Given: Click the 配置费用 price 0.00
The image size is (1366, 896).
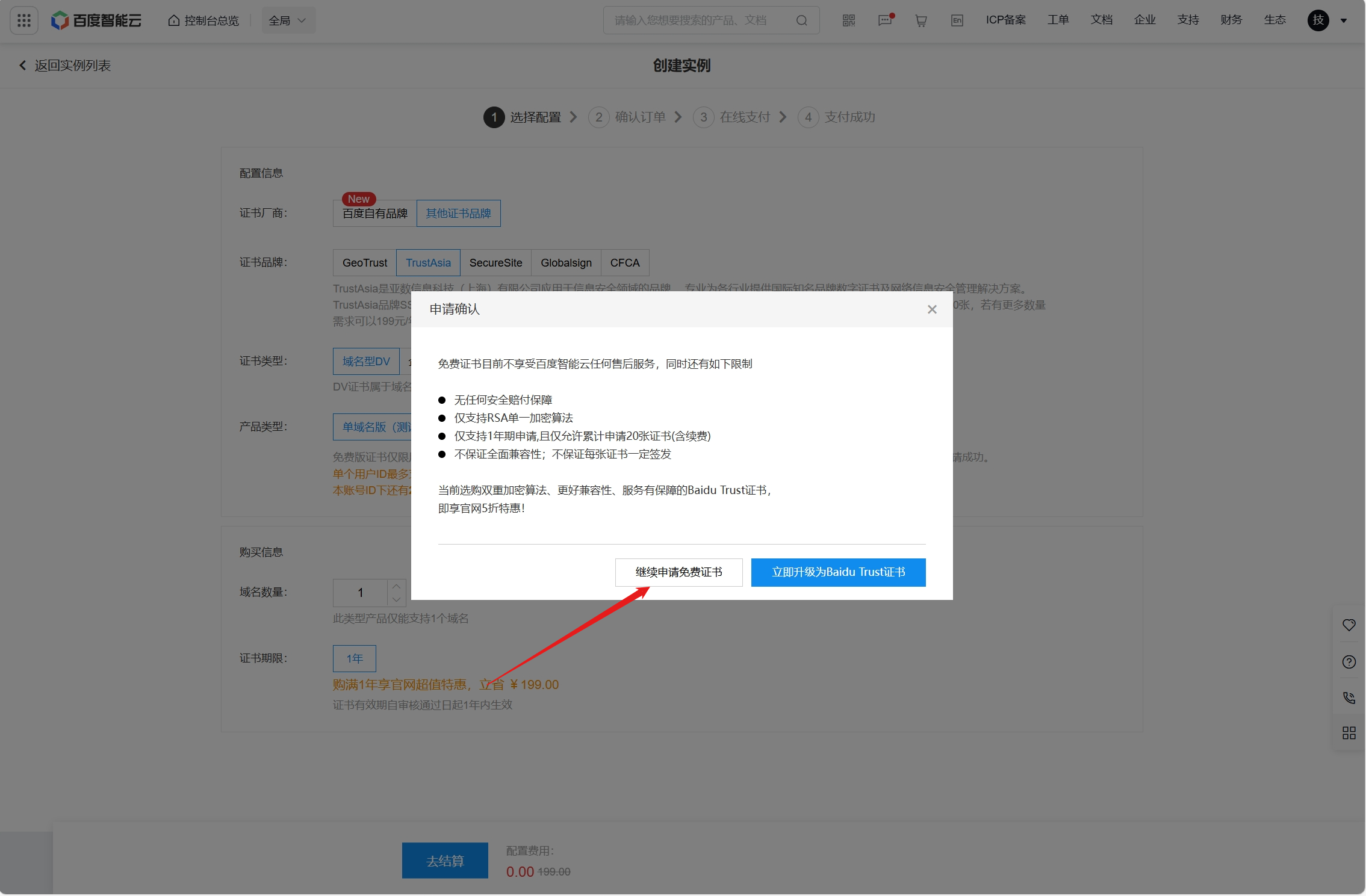Looking at the screenshot, I should 520,872.
